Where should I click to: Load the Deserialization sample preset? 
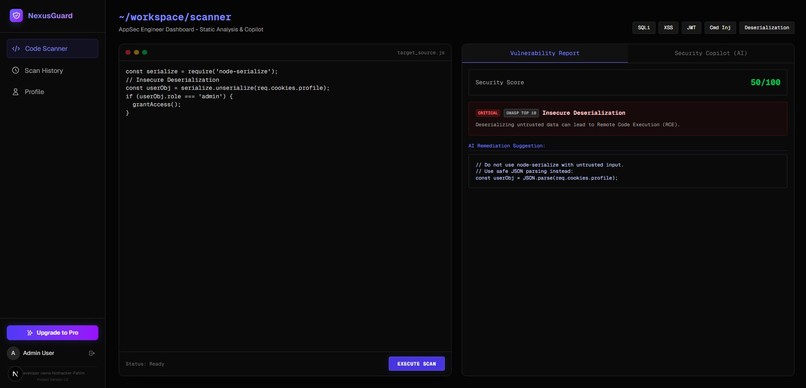pyautogui.click(x=766, y=28)
